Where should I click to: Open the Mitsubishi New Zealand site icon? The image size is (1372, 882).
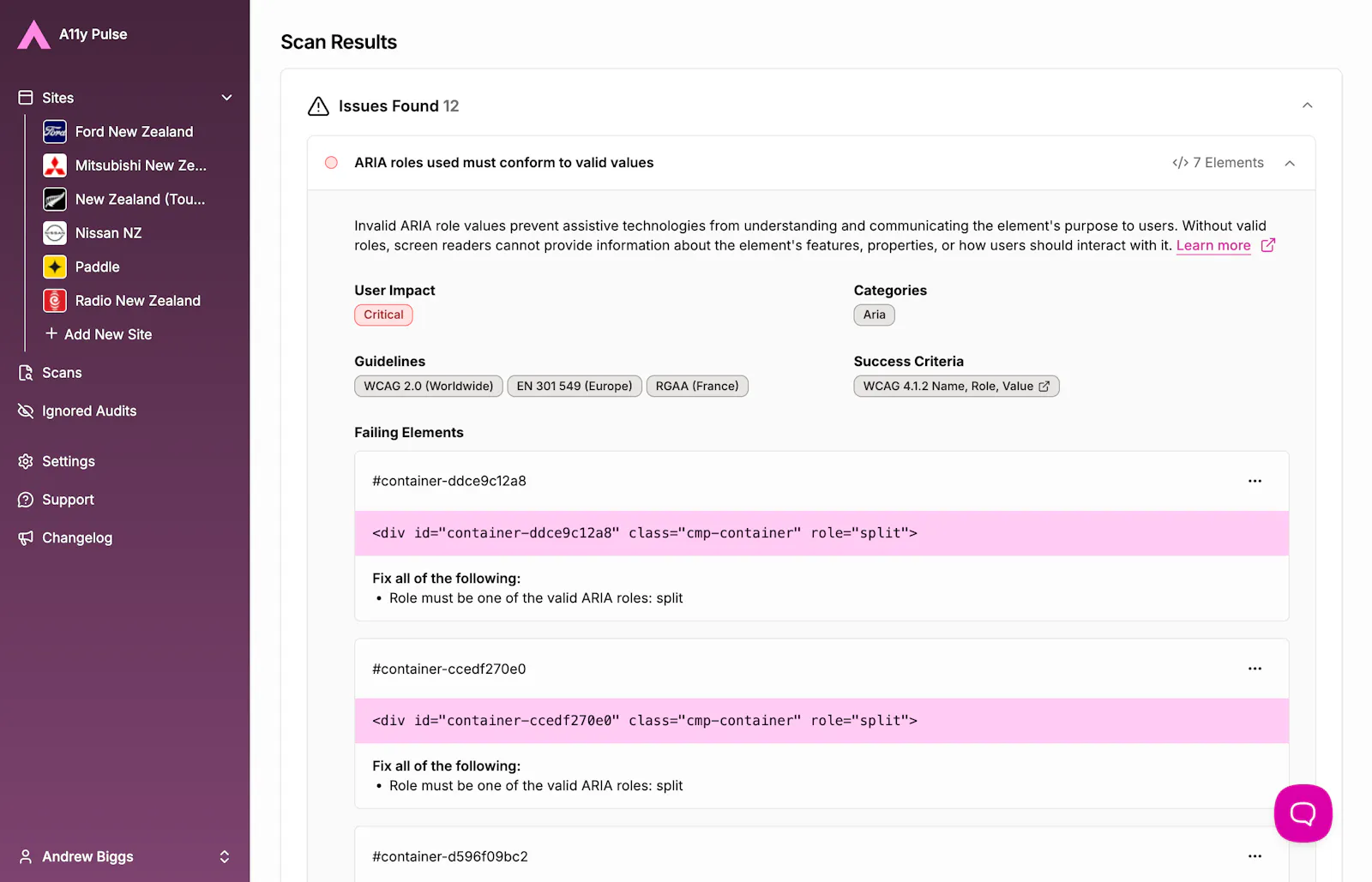[x=55, y=165]
